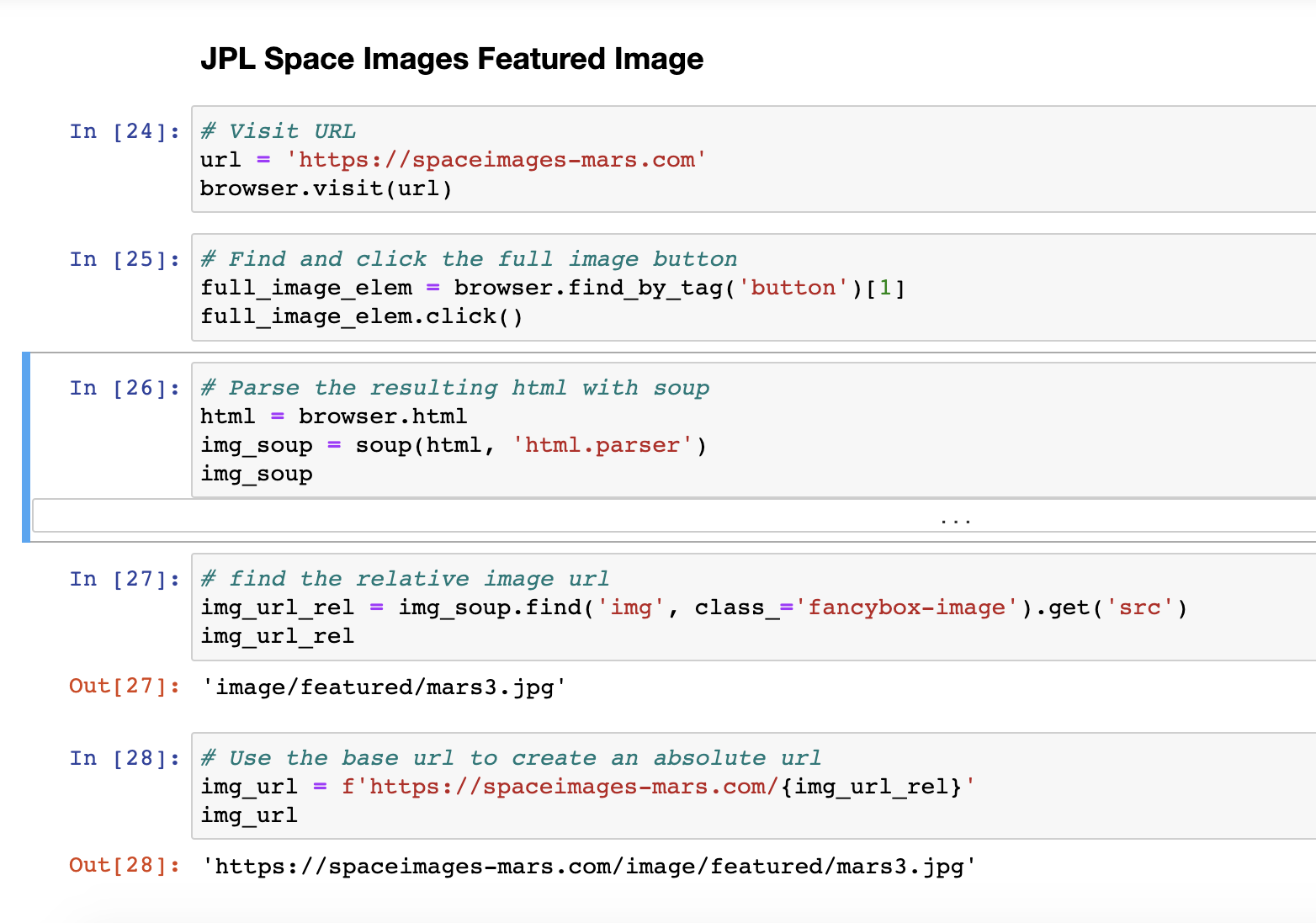Select the In [26] cell prompt
Viewport: 1316px width, 923px height.
point(125,388)
